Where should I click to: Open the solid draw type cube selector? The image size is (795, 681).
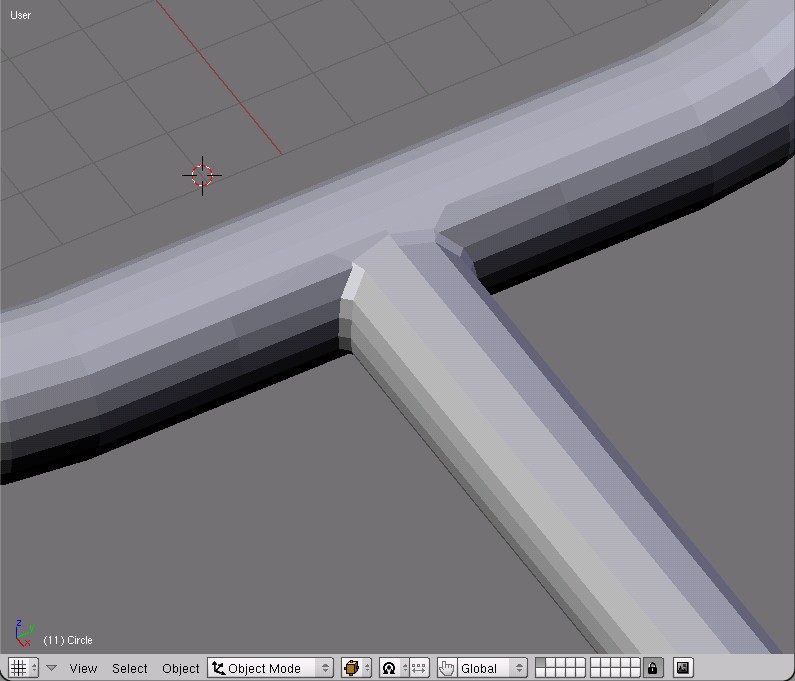pos(356,668)
